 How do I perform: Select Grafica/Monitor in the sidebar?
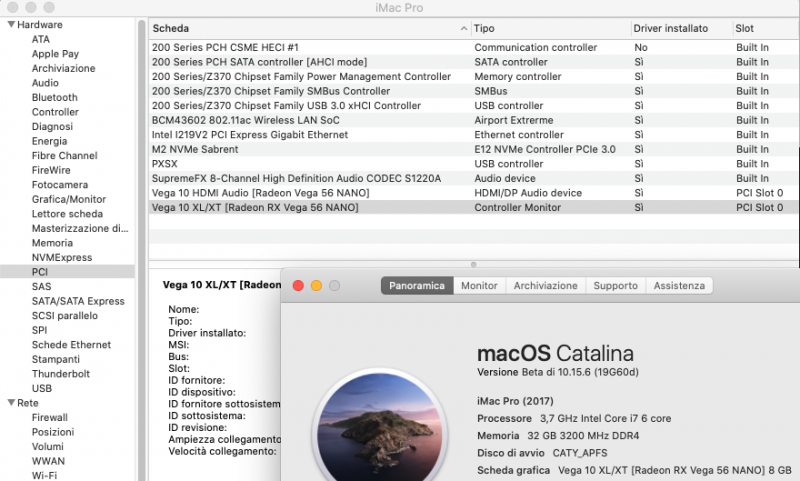coord(67,199)
